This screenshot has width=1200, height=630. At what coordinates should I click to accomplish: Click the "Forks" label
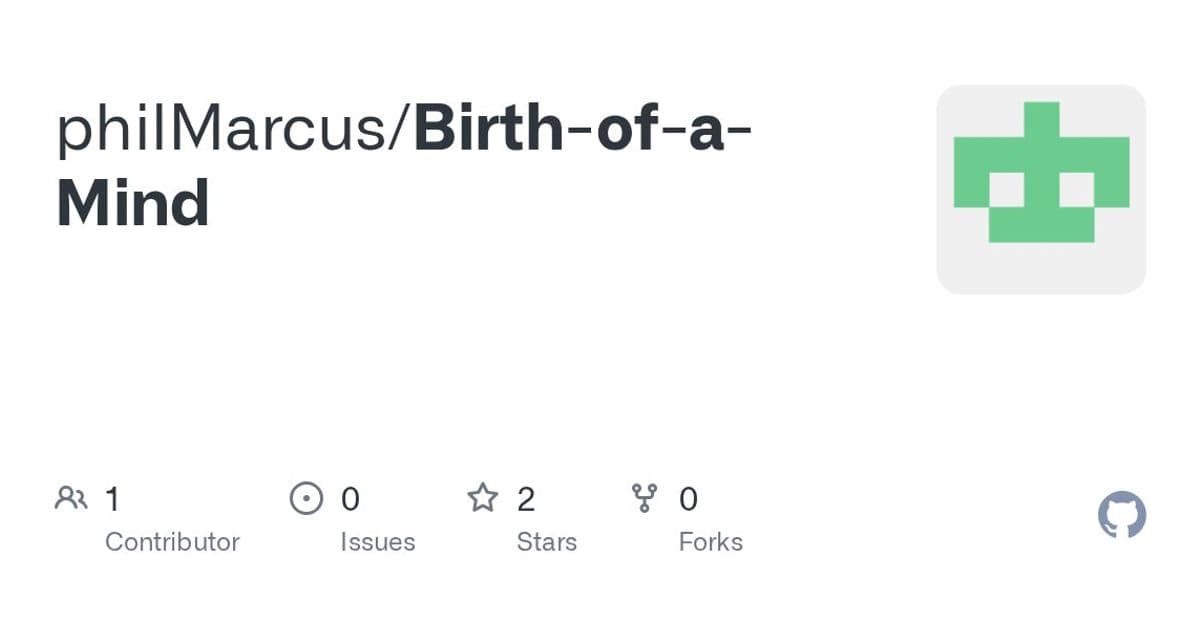pyautogui.click(x=710, y=542)
